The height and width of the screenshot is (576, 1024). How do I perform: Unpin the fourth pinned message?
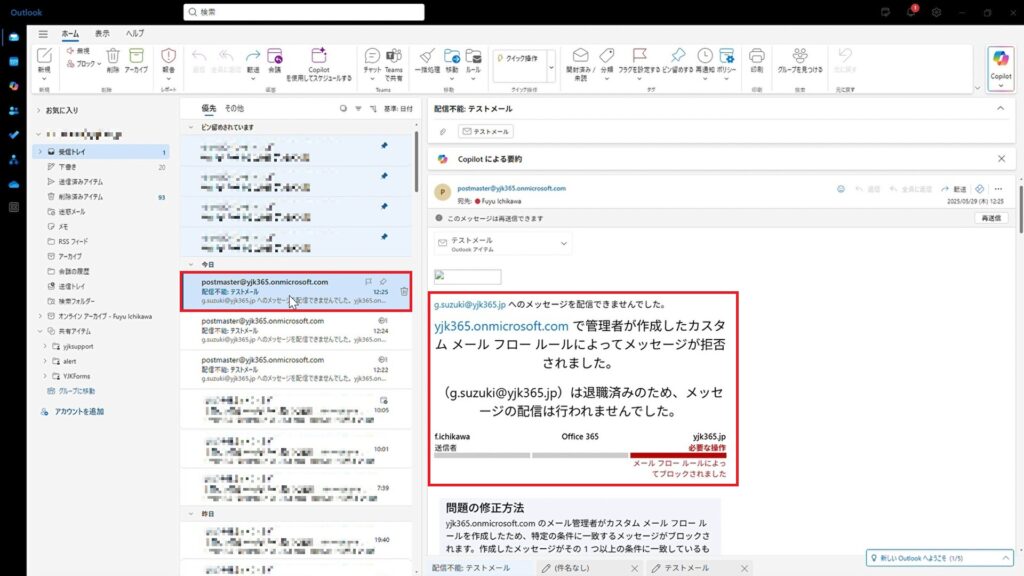click(x=384, y=236)
